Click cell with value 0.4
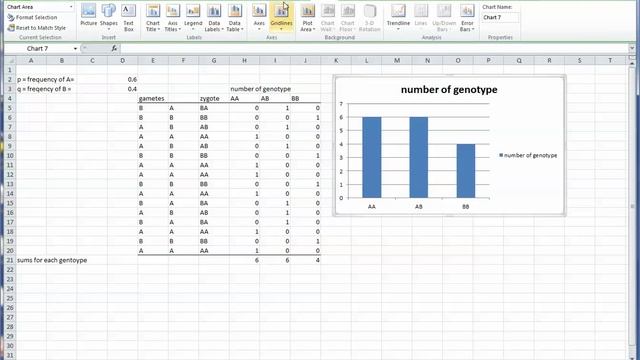Image resolution: width=640 pixels, height=360 pixels. pos(122,89)
